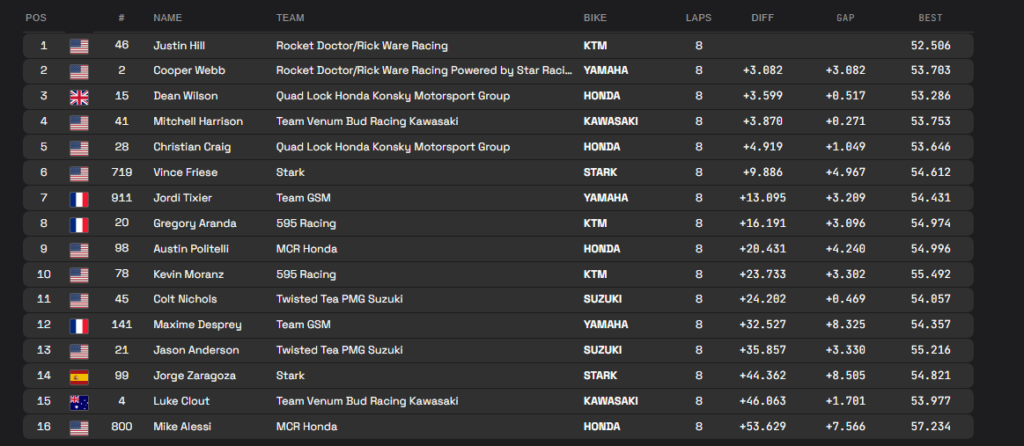Image resolution: width=1024 pixels, height=446 pixels.
Task: Click the POS column header
Action: click(36, 18)
